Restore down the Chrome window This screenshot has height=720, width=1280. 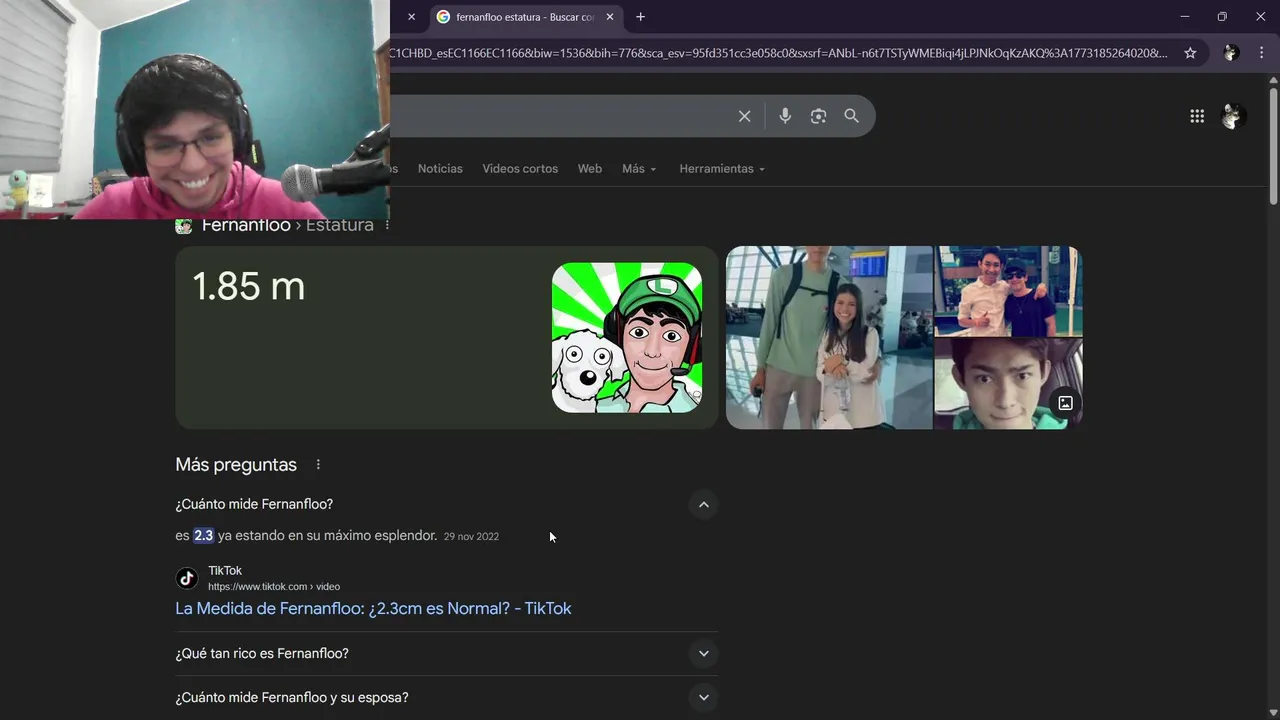point(1222,17)
